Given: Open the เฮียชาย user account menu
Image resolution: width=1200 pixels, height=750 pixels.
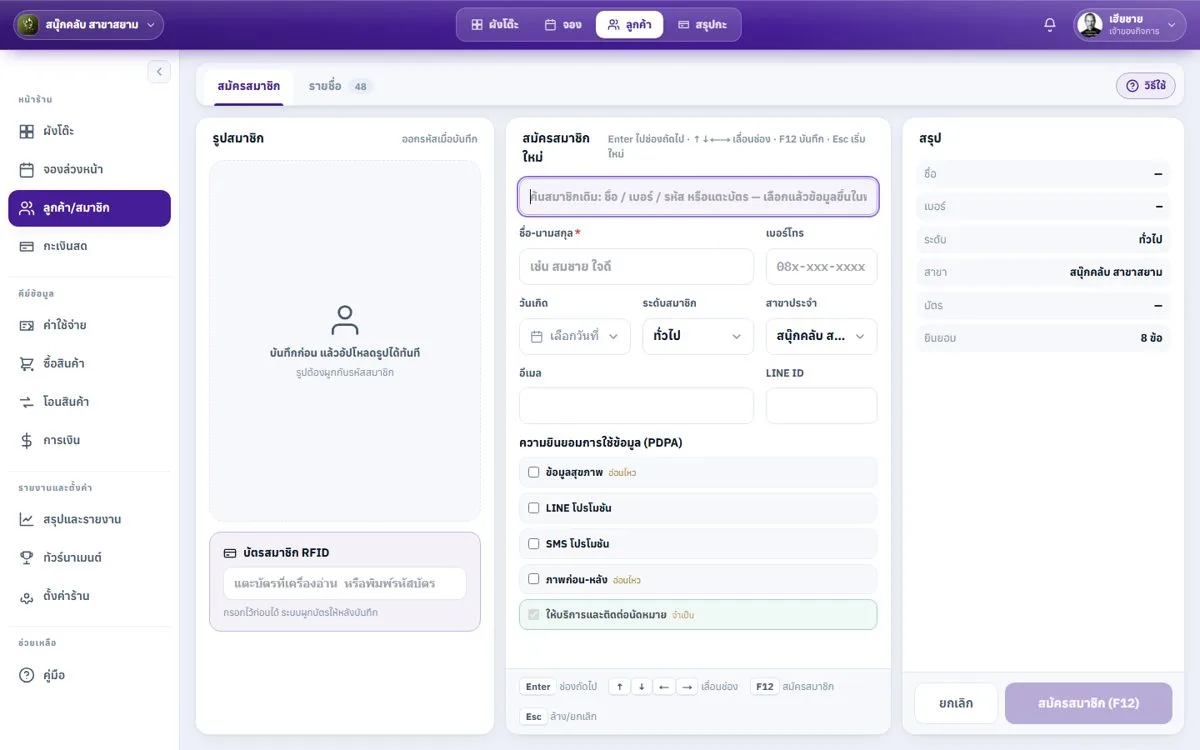Looking at the screenshot, I should 1130,25.
